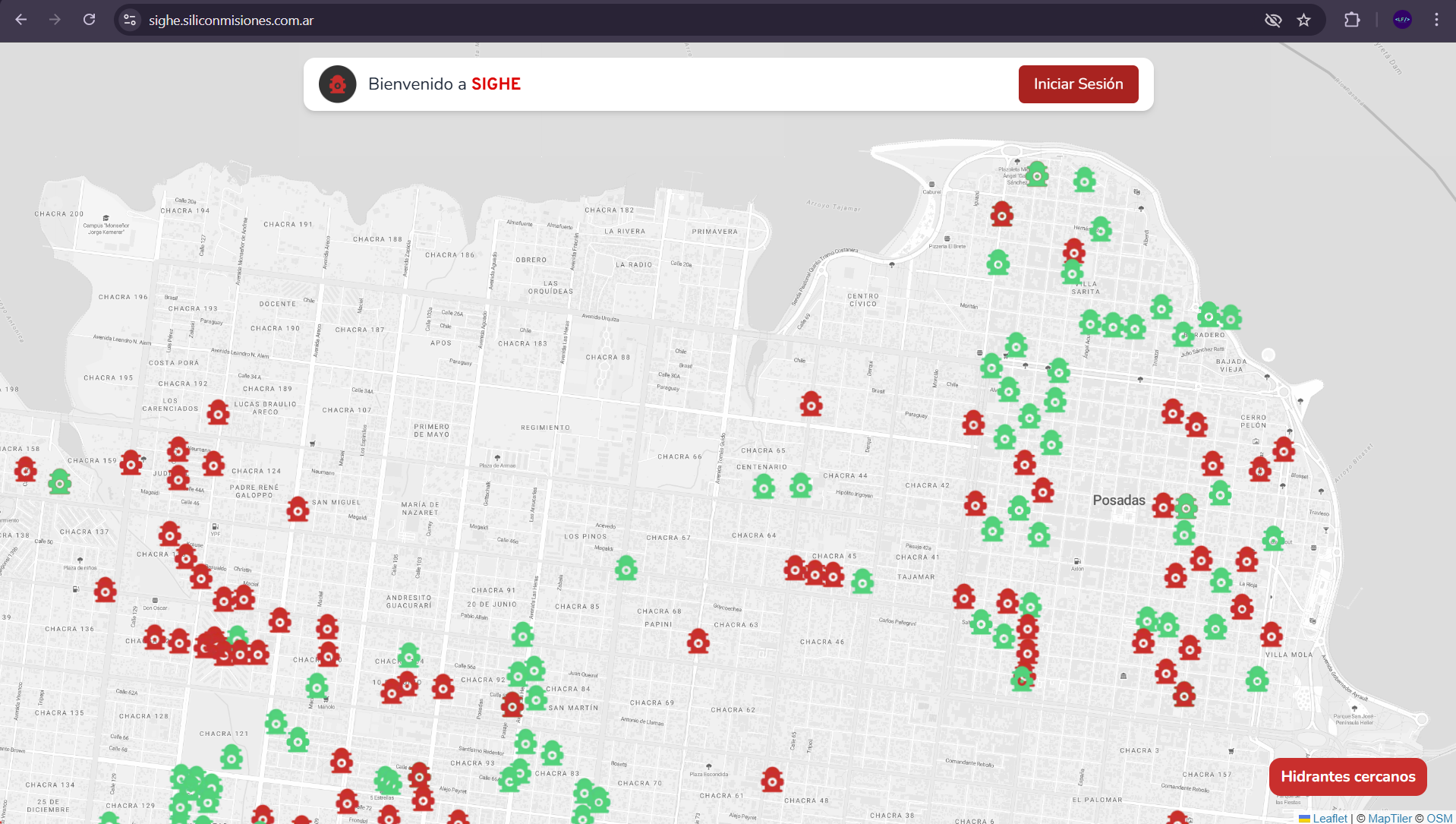Select the red hydrant north of Chacra 65
The image size is (1456, 824).
[812, 404]
